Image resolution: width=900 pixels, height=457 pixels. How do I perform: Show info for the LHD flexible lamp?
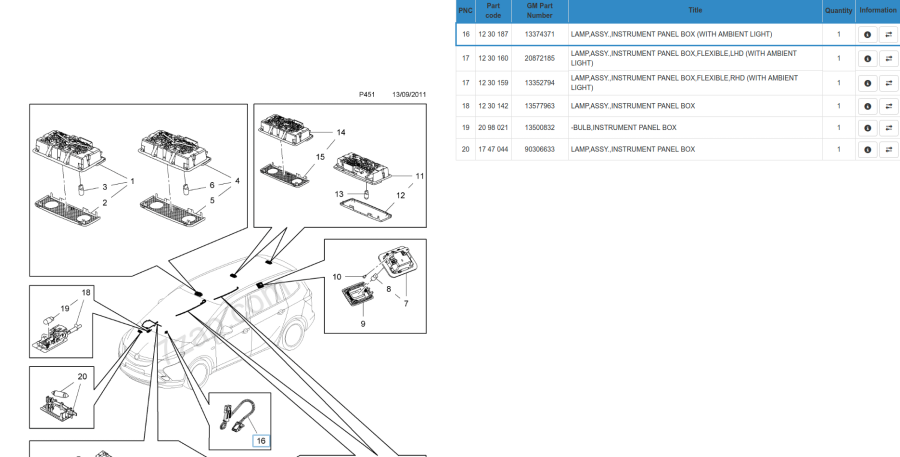(x=867, y=59)
